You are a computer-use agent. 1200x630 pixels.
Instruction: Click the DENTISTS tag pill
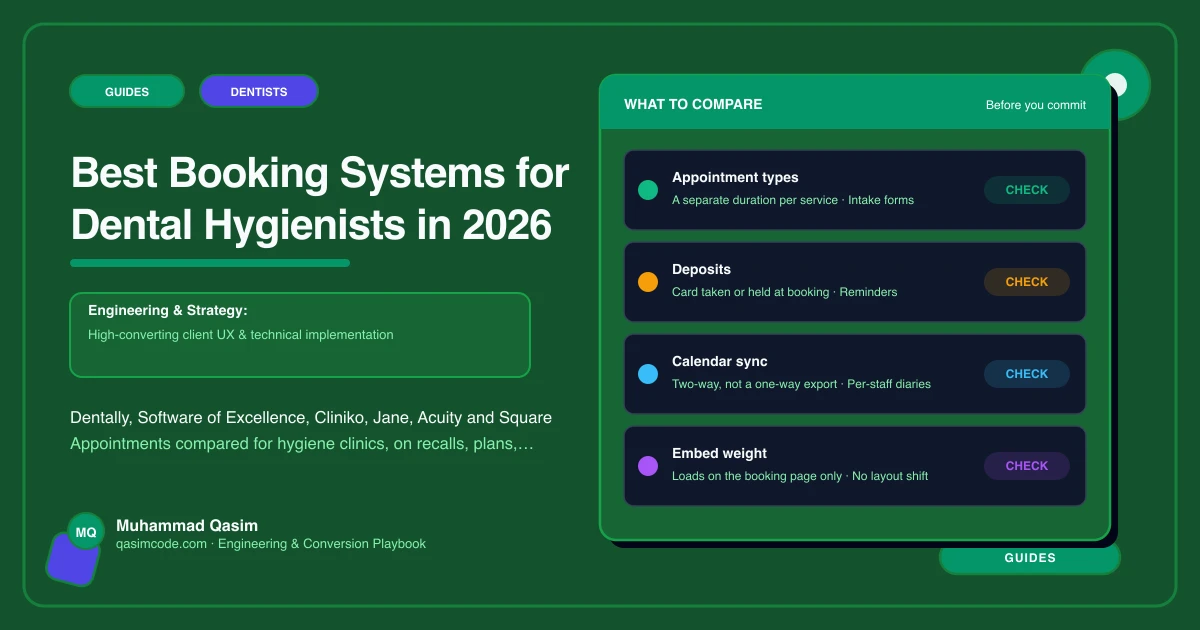[x=259, y=91]
